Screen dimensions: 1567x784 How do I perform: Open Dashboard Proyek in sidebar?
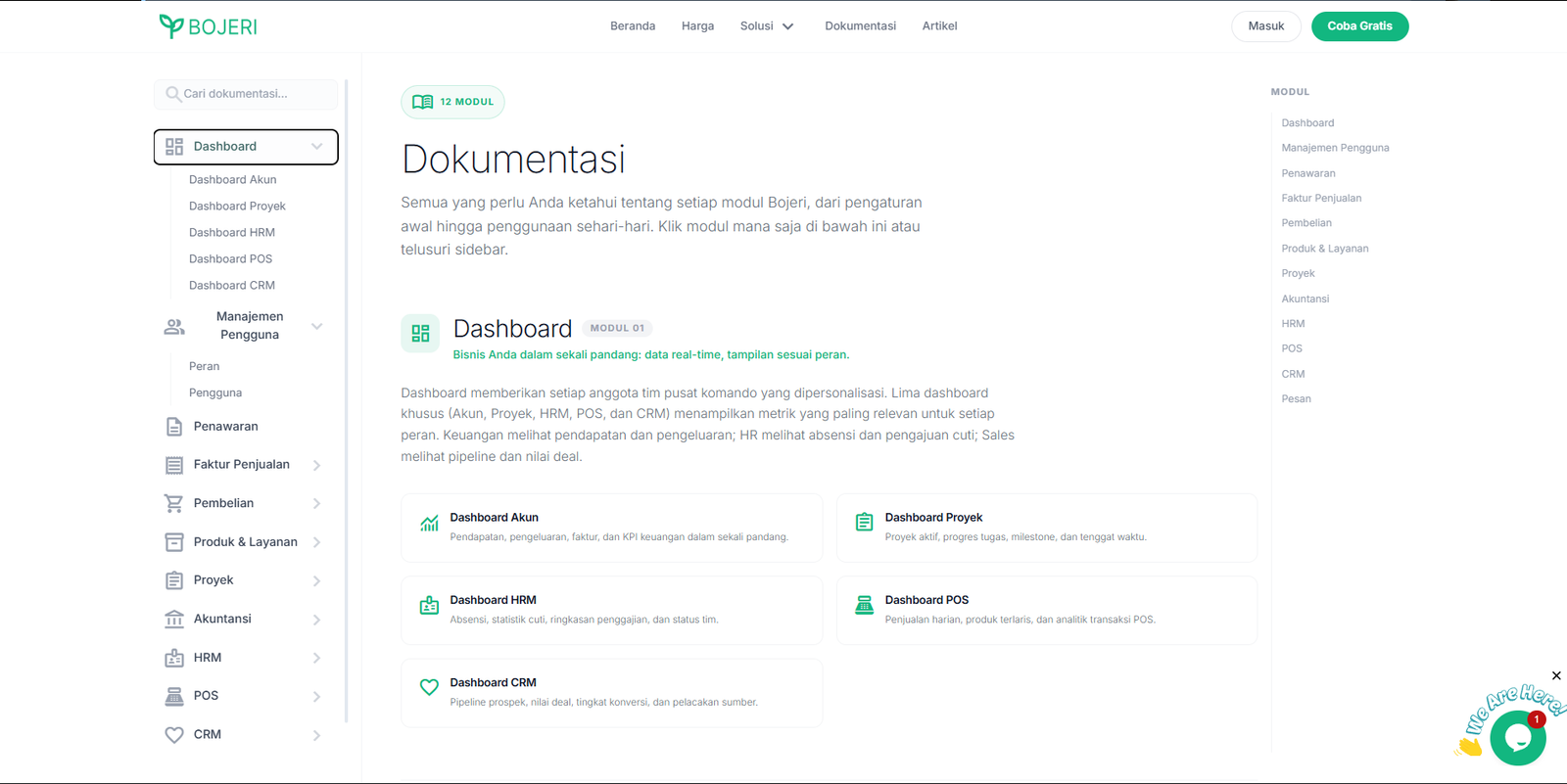[237, 207]
